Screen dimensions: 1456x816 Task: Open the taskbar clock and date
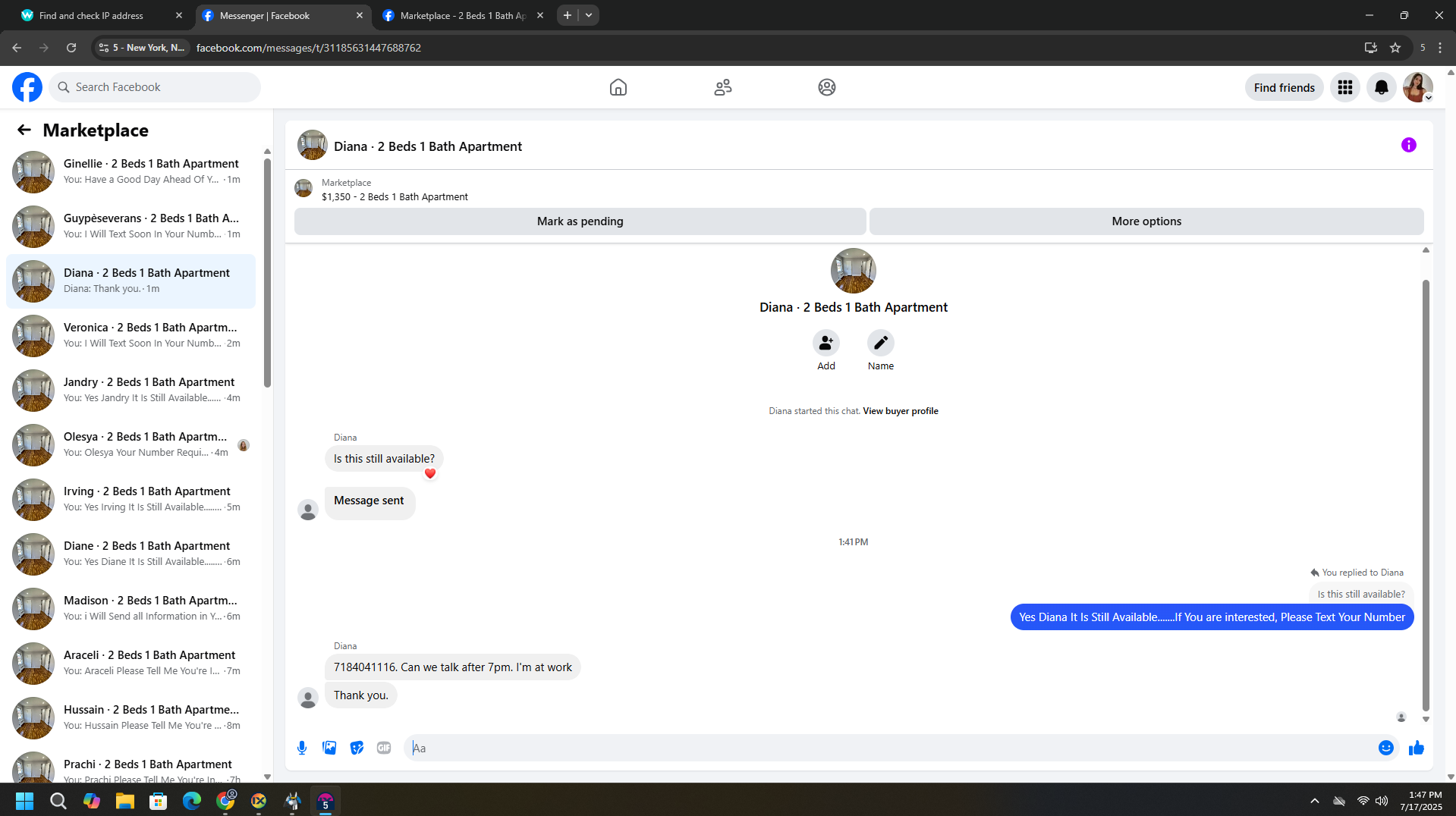point(1421,801)
